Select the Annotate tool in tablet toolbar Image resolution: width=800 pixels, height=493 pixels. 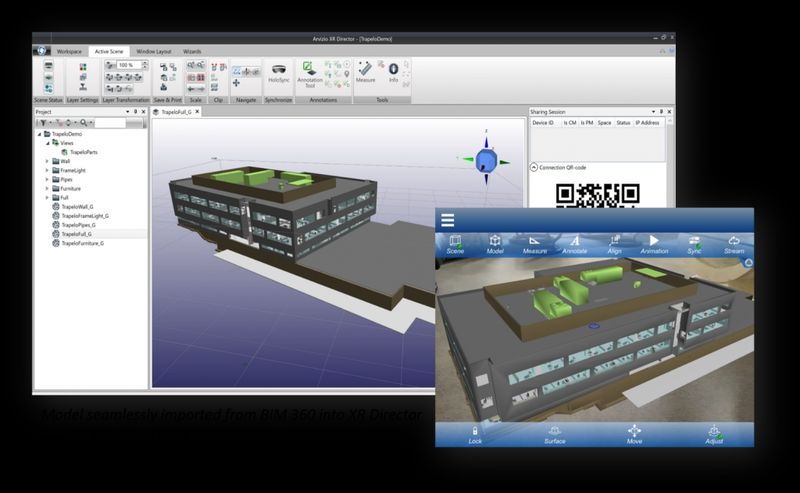(x=574, y=241)
